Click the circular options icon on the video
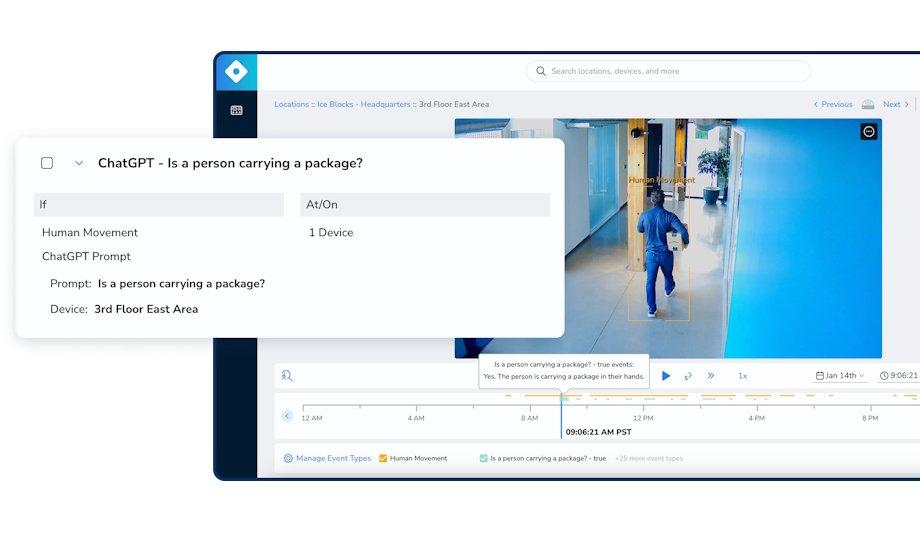This screenshot has width=920, height=533. (868, 132)
